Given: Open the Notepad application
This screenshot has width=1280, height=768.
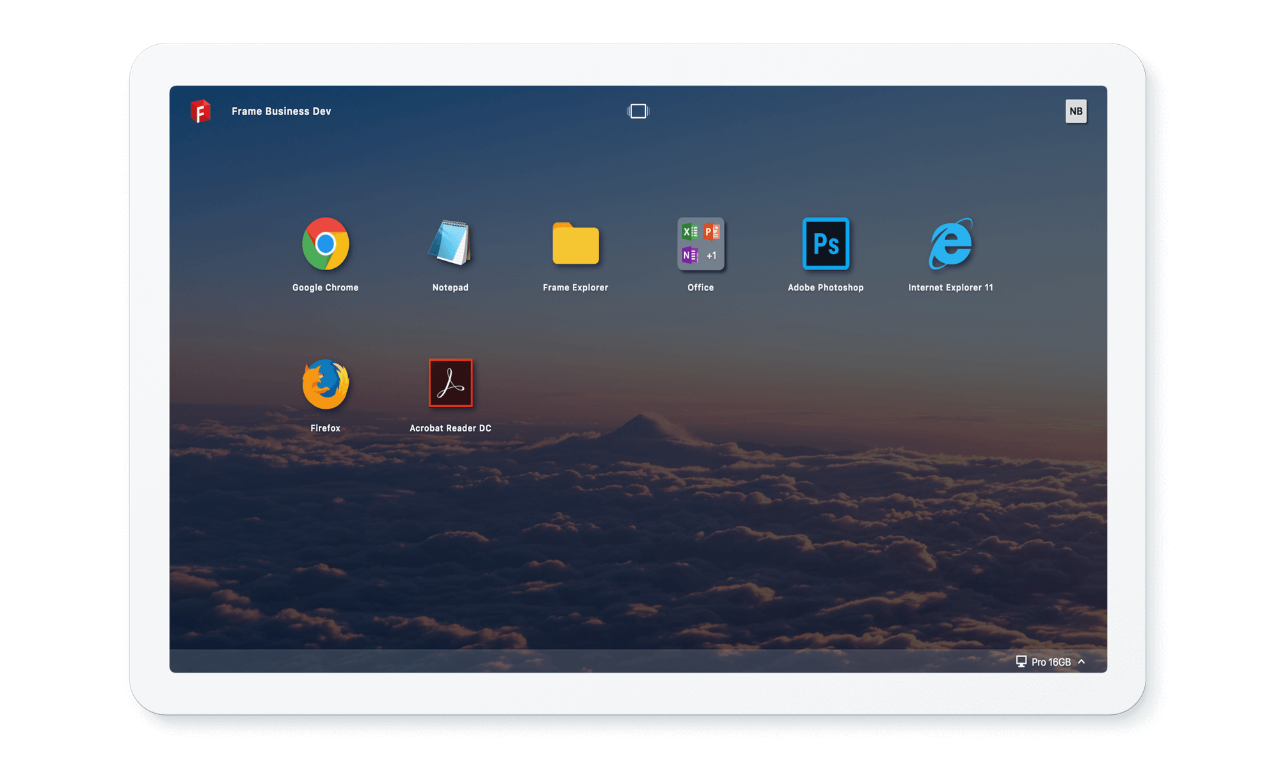Looking at the screenshot, I should [x=450, y=243].
